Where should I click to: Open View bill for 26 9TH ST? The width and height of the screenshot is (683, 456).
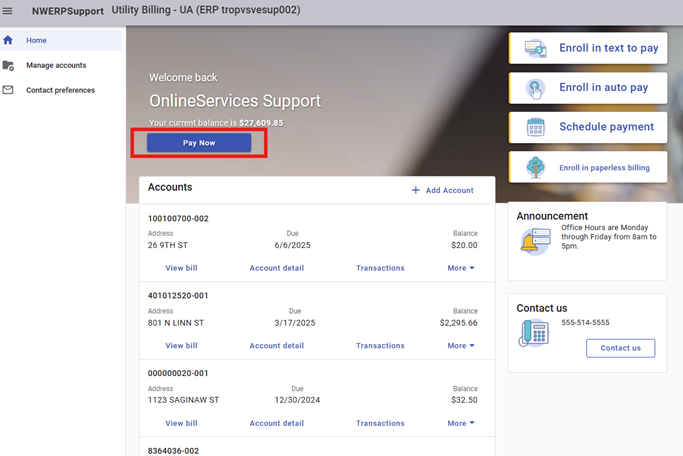(181, 268)
